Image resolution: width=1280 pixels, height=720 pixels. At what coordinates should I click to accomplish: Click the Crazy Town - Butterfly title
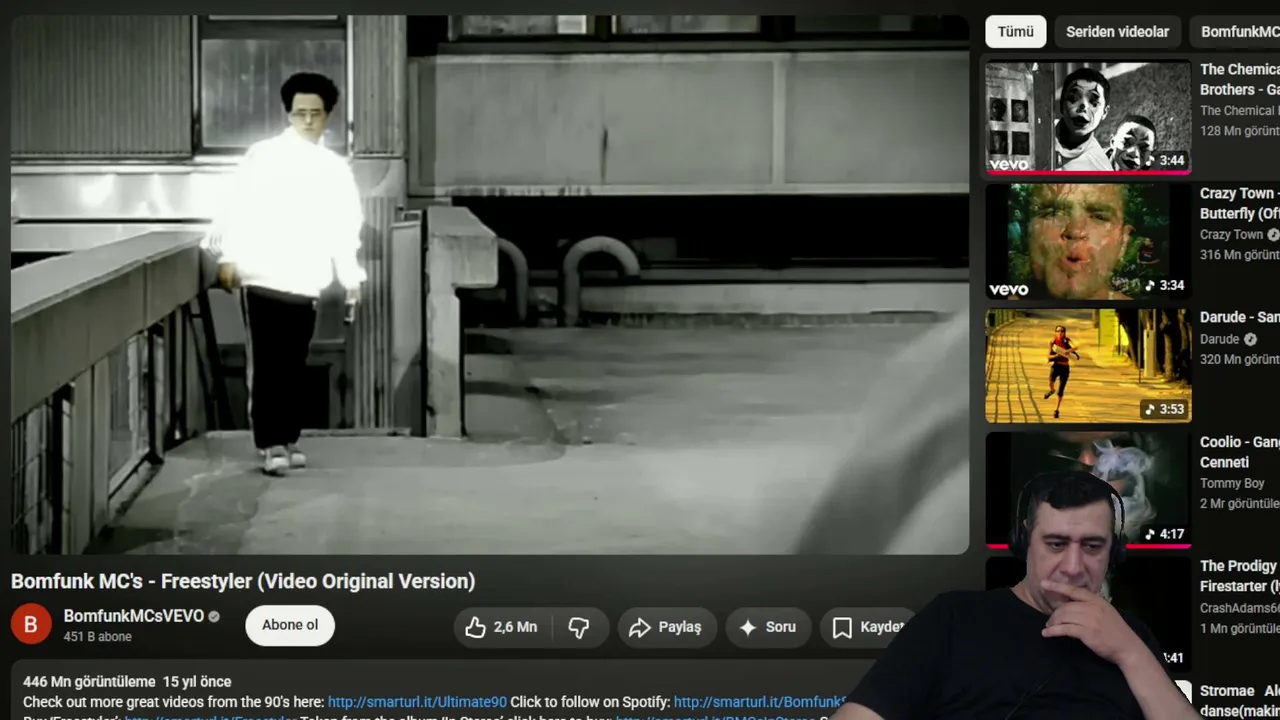[x=1240, y=203]
